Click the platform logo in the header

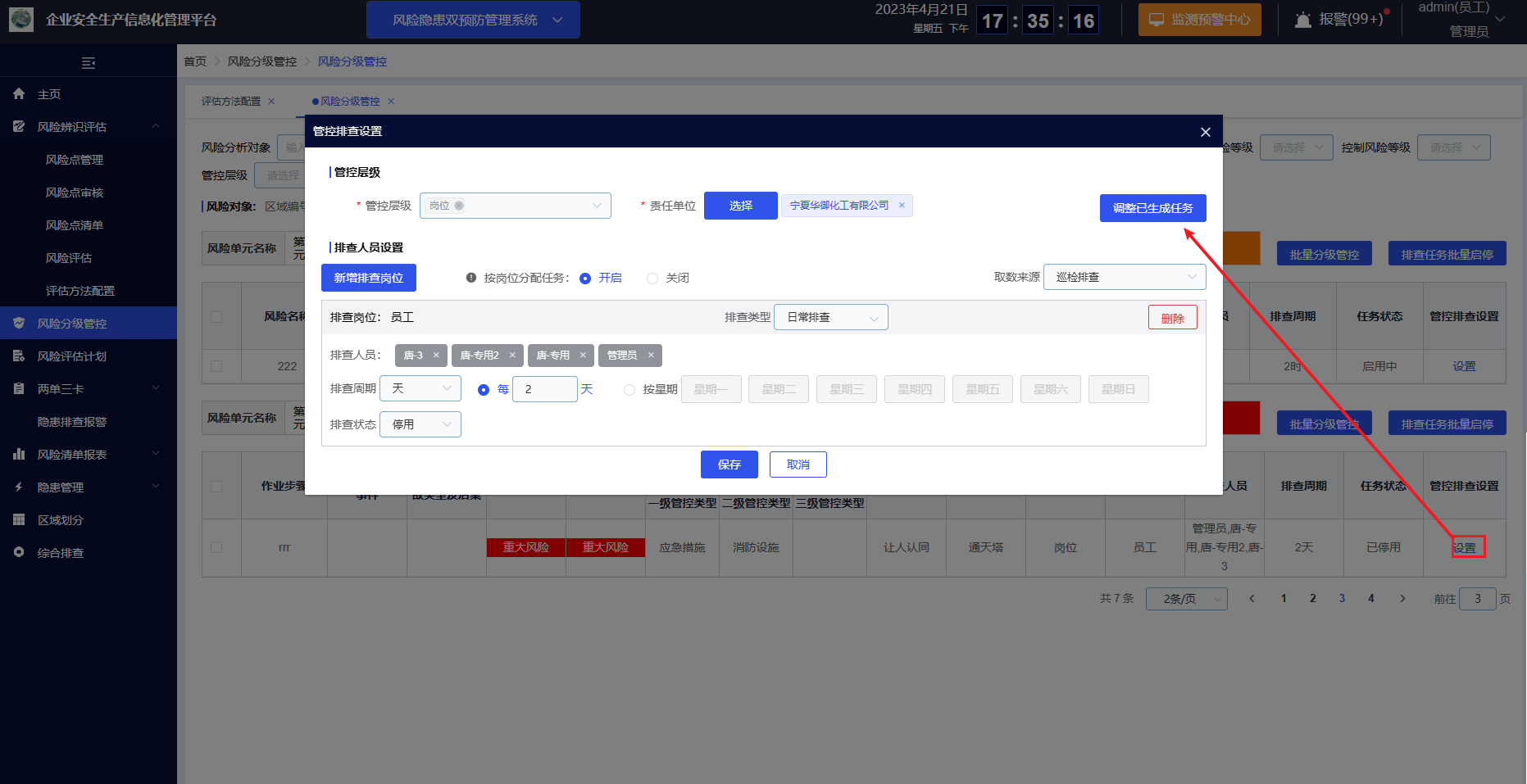(x=21, y=20)
